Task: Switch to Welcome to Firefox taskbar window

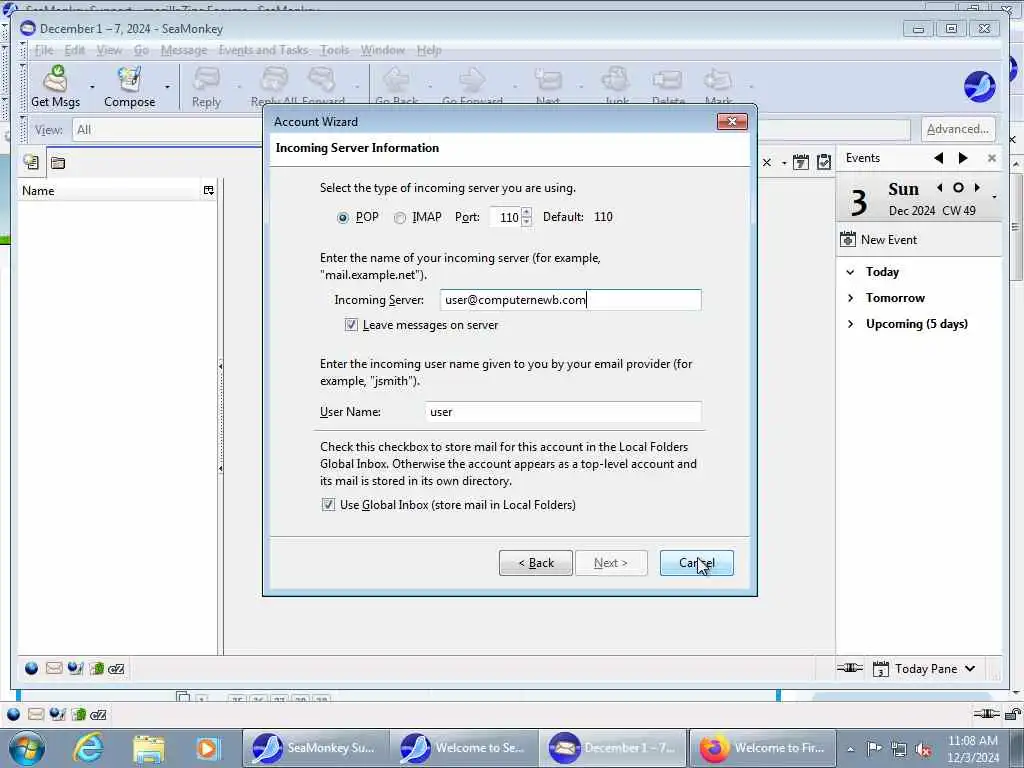Action: point(763,748)
